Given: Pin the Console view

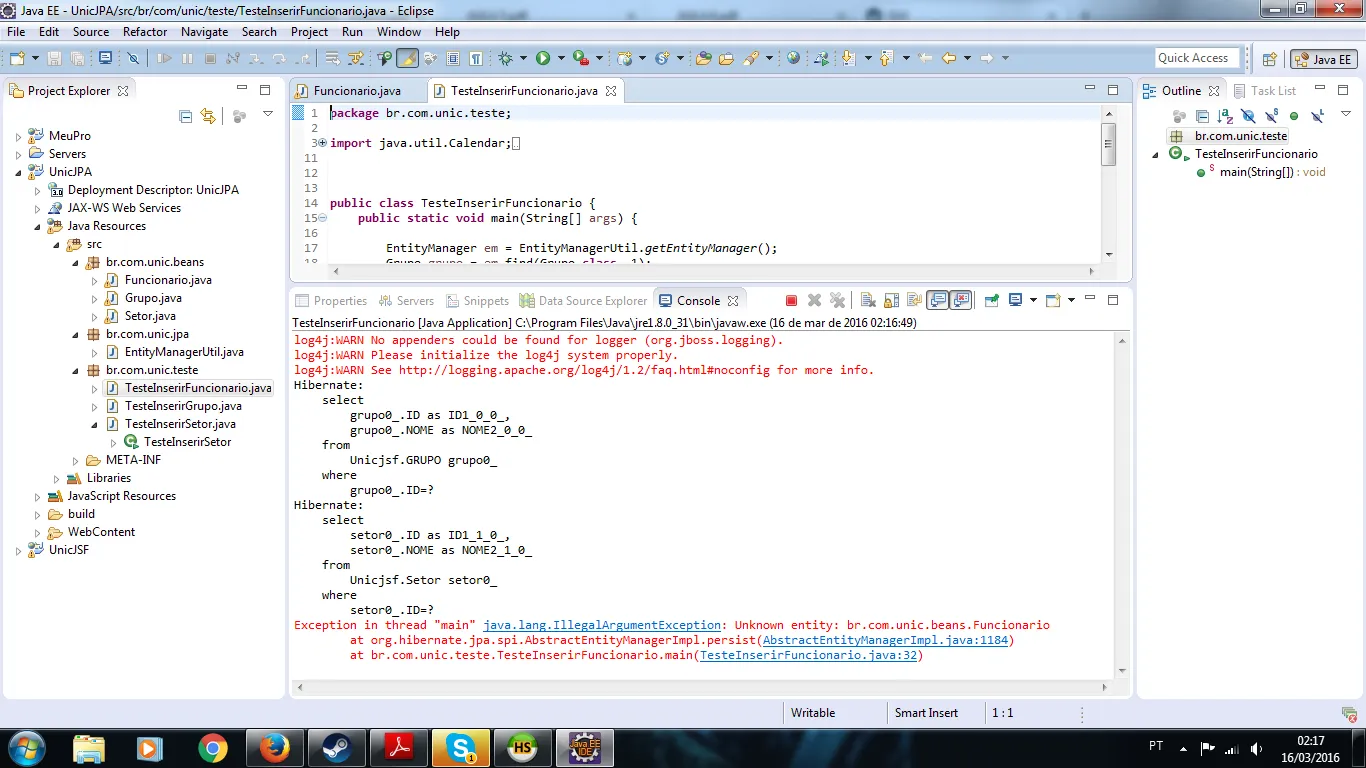Looking at the screenshot, I should pyautogui.click(x=991, y=301).
